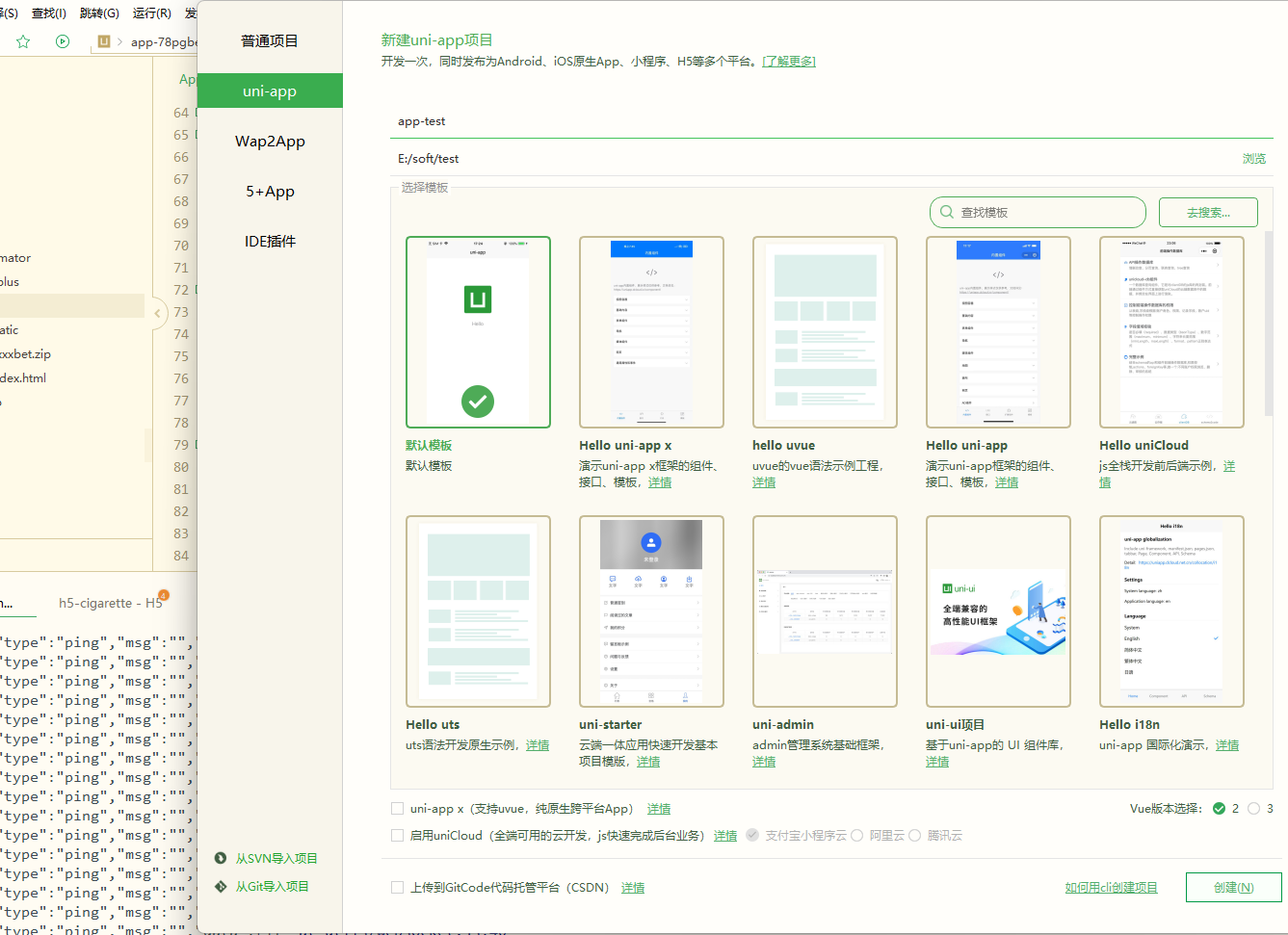Select the 支付宝小程序云 radio option
Screen dimensions: 1288x935
tap(752, 835)
